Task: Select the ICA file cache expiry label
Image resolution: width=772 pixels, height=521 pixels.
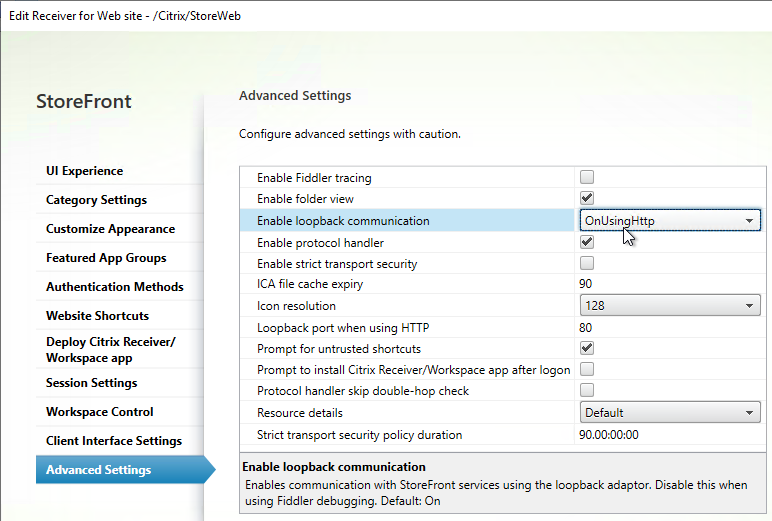Action: (x=310, y=284)
